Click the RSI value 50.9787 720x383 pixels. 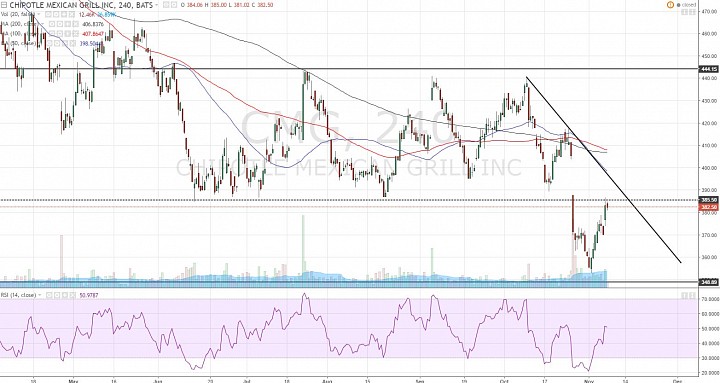click(x=89, y=295)
